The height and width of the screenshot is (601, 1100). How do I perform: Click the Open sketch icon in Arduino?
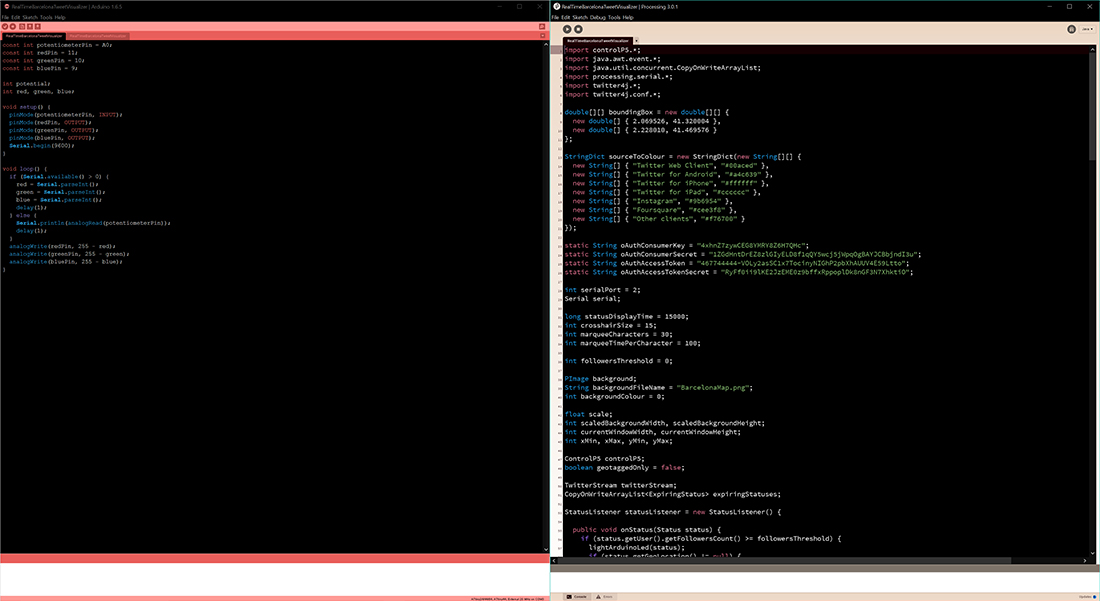point(29,27)
